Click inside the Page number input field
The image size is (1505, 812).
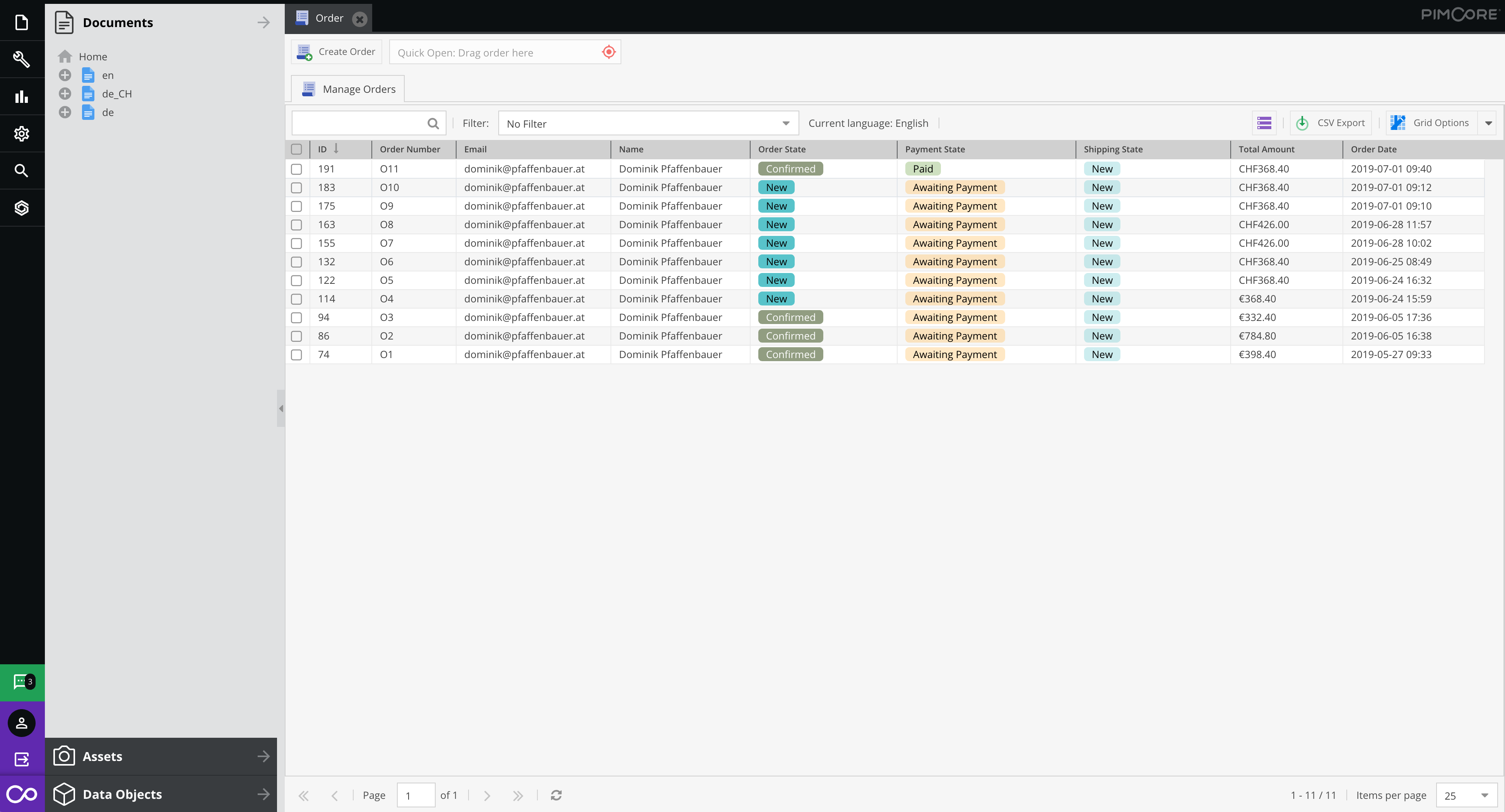pos(416,795)
